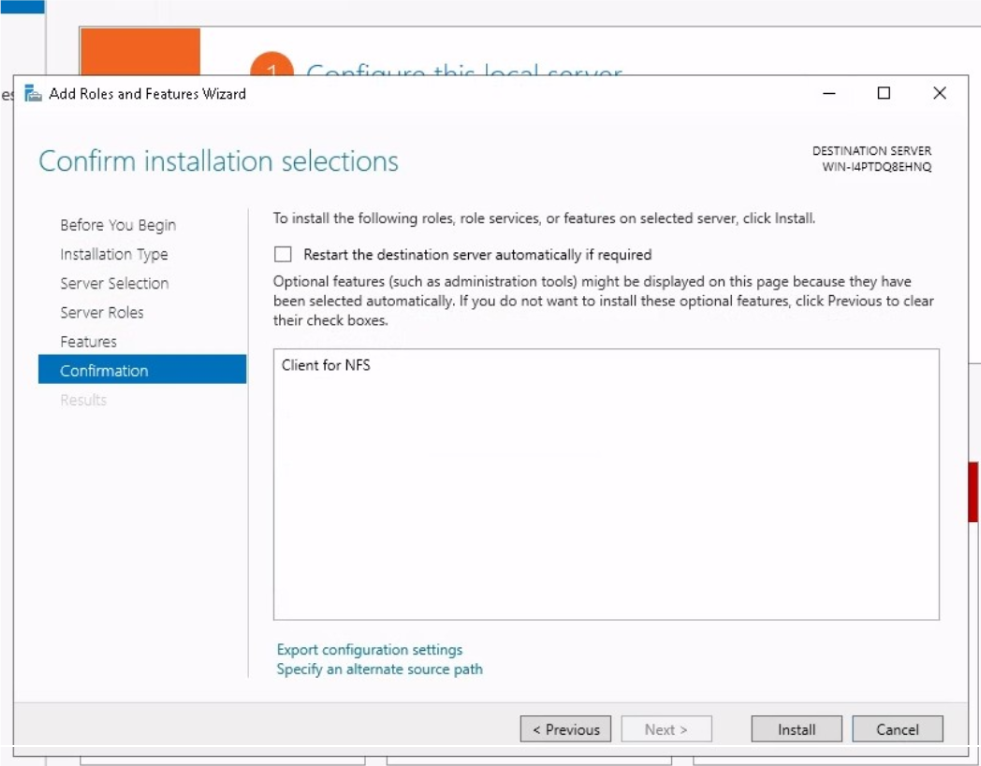Click the orange numbered step 1 circle
The width and height of the screenshot is (981, 766).
(272, 66)
